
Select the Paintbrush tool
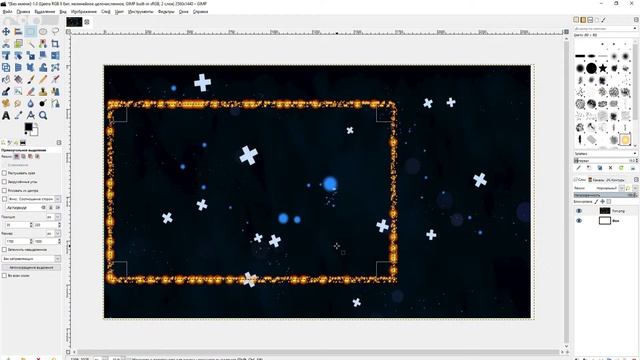(x=30, y=80)
